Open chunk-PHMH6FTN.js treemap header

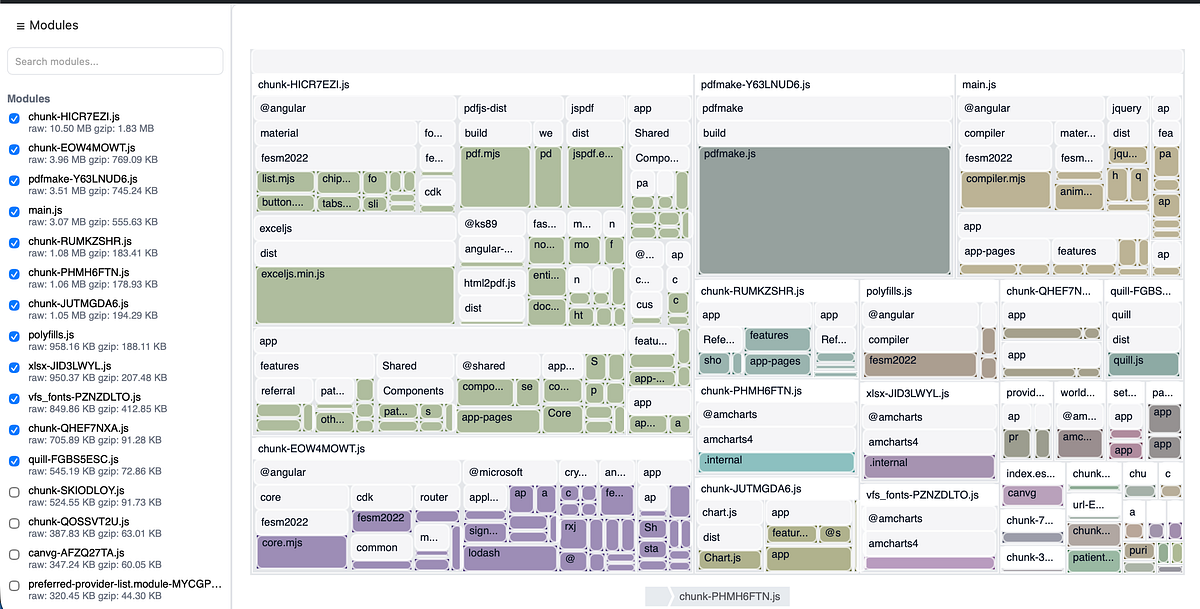point(776,391)
